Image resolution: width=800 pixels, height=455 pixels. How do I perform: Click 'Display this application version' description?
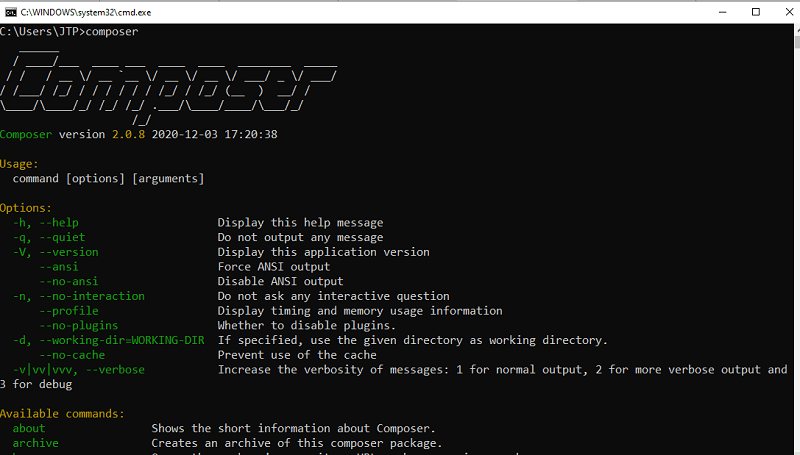[x=323, y=252]
